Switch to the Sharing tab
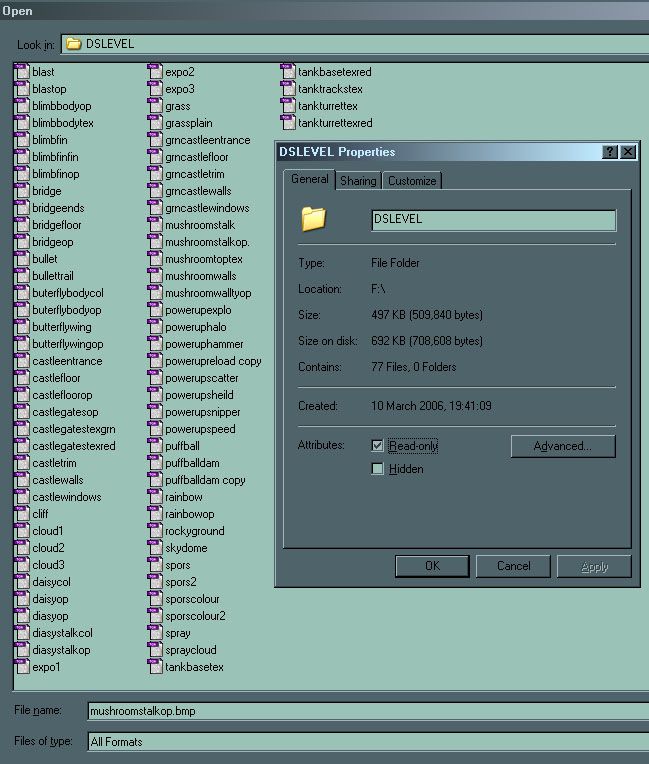 tap(358, 181)
